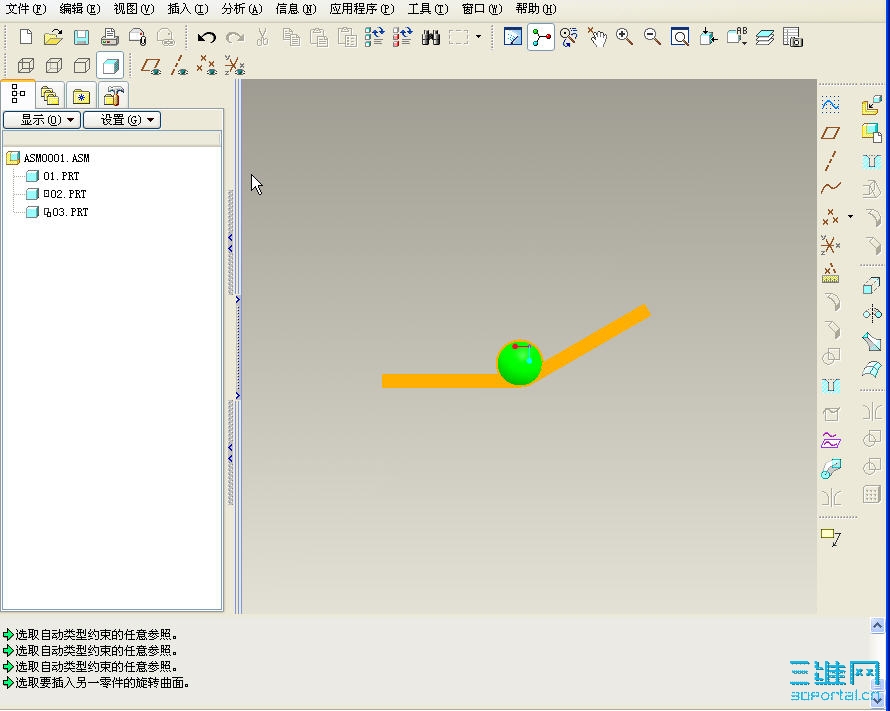Open the 显示 dropdown in model tree
Viewport: 890px width, 711px height.
(x=42, y=120)
